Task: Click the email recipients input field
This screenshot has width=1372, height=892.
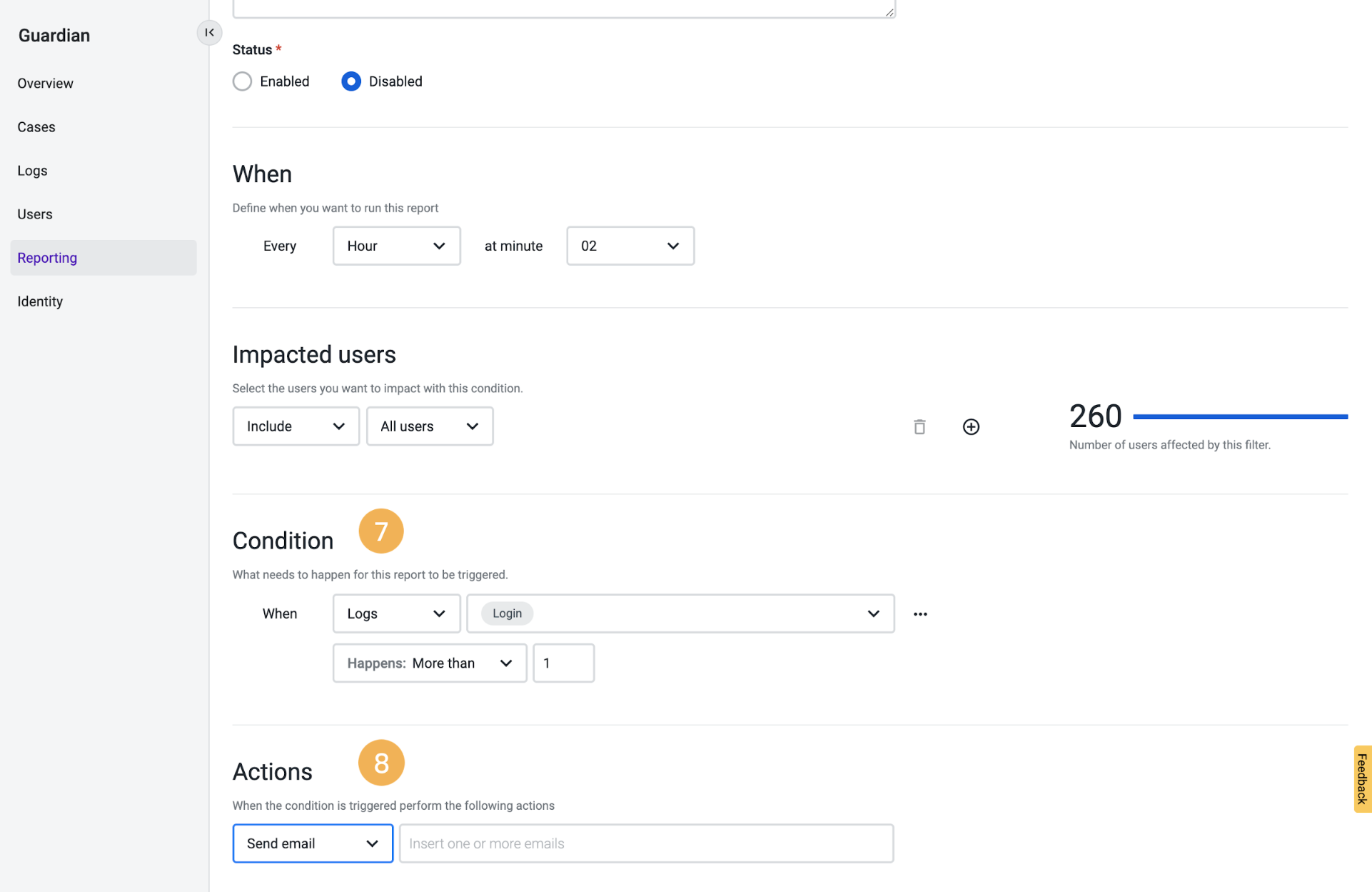Action: tap(646, 843)
